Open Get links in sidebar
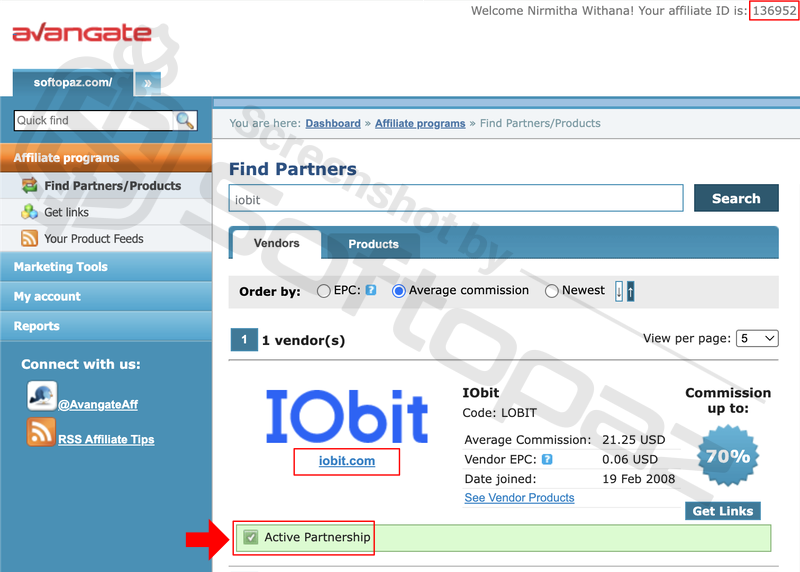Image resolution: width=800 pixels, height=572 pixels. coord(66,212)
